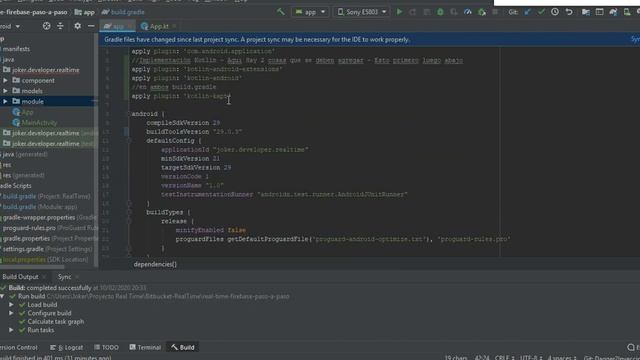The height and width of the screenshot is (360, 640).
Task: Click the Profile gauge icon
Action: [468, 12]
